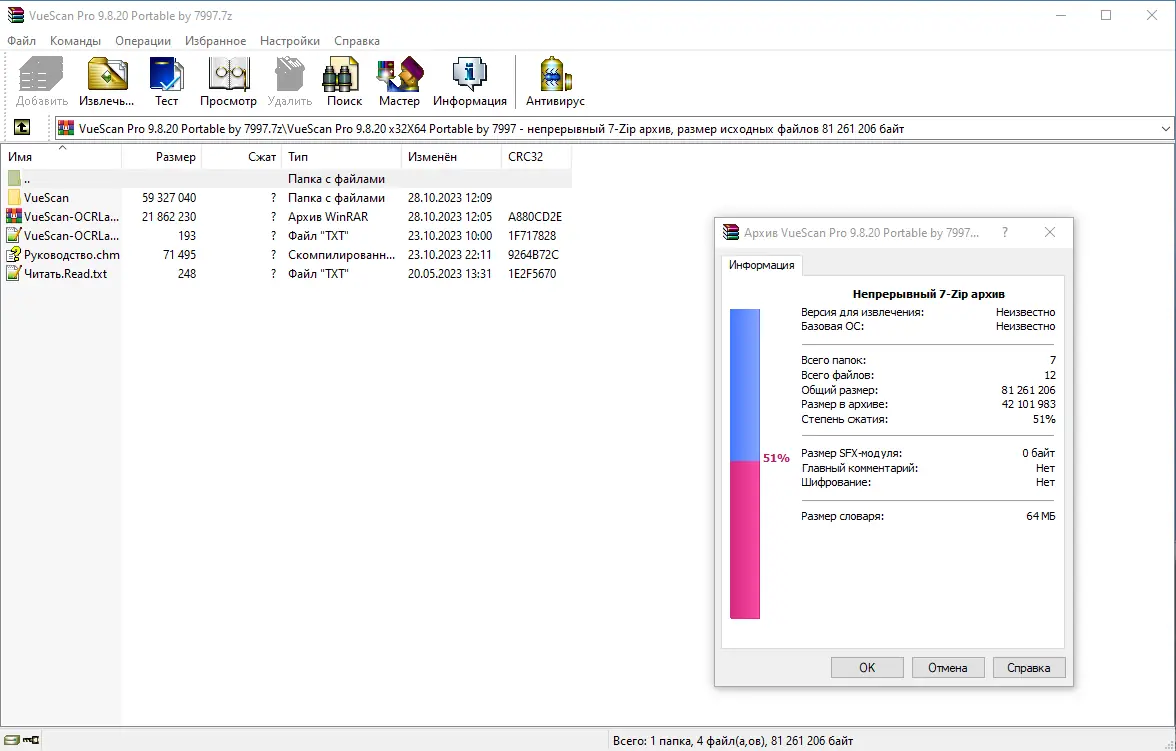
Task: Open the Файл menu
Action: 22,41
